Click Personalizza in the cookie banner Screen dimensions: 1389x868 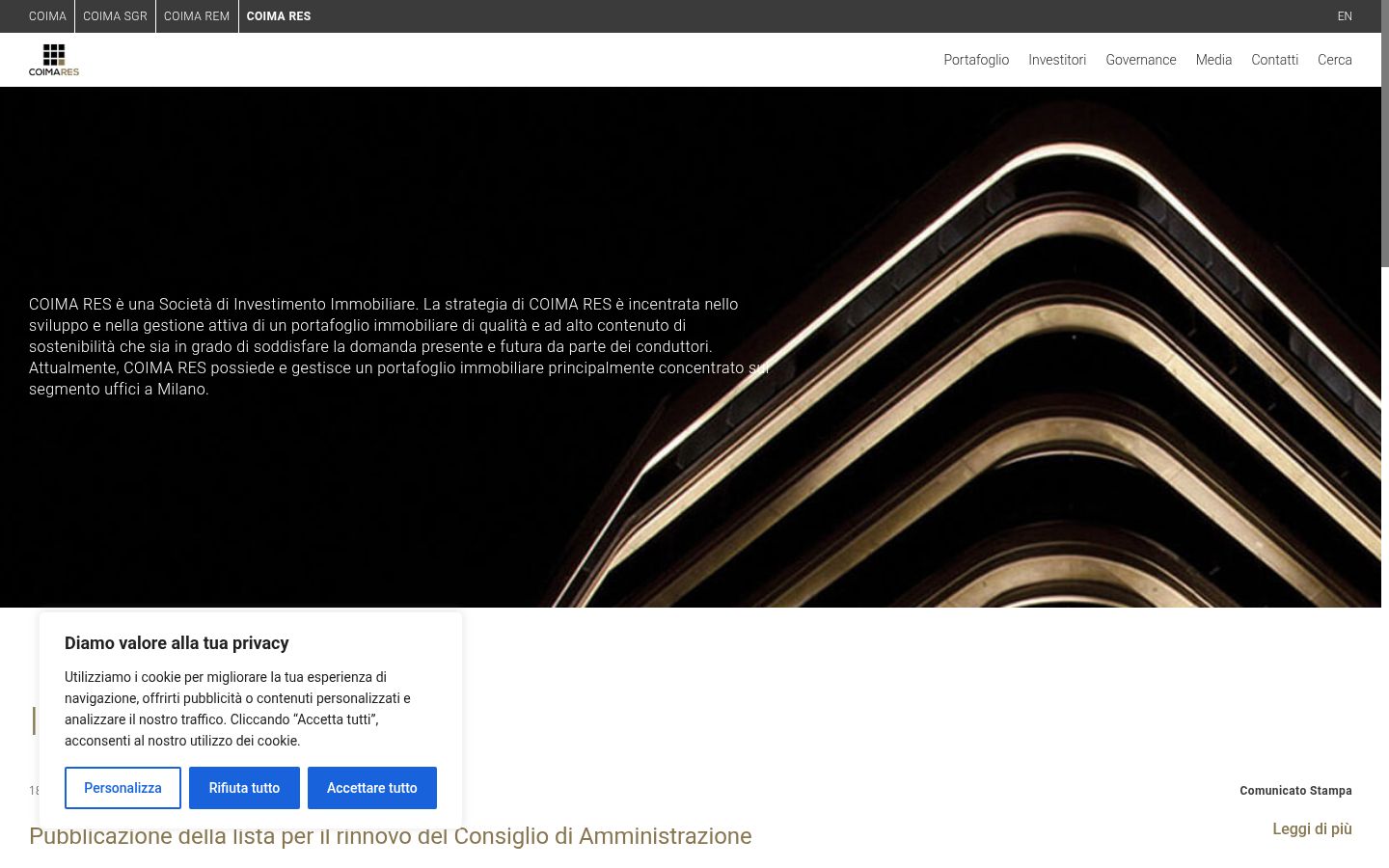[123, 788]
